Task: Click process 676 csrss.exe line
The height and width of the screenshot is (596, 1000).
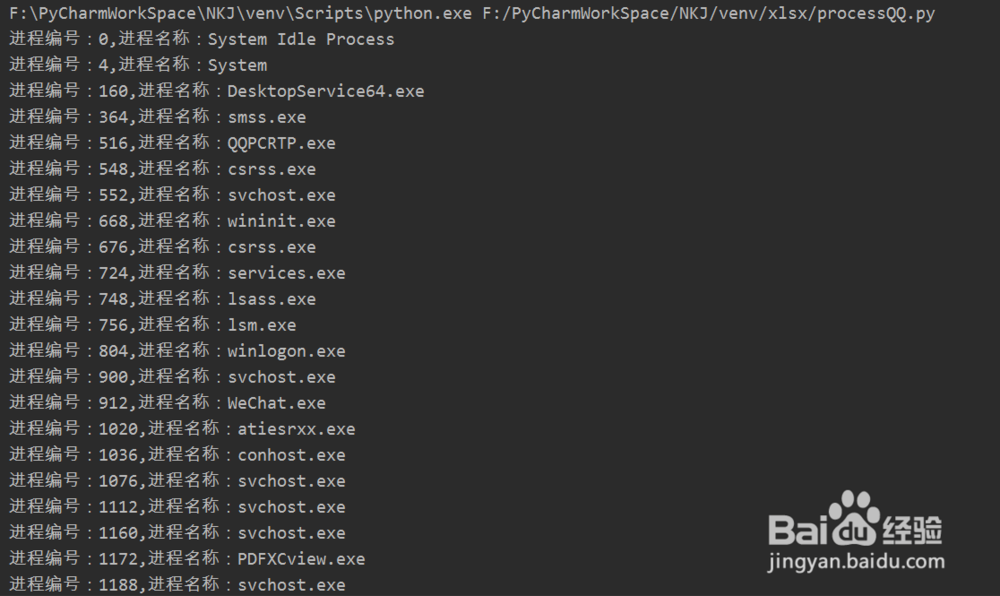Action: click(163, 247)
